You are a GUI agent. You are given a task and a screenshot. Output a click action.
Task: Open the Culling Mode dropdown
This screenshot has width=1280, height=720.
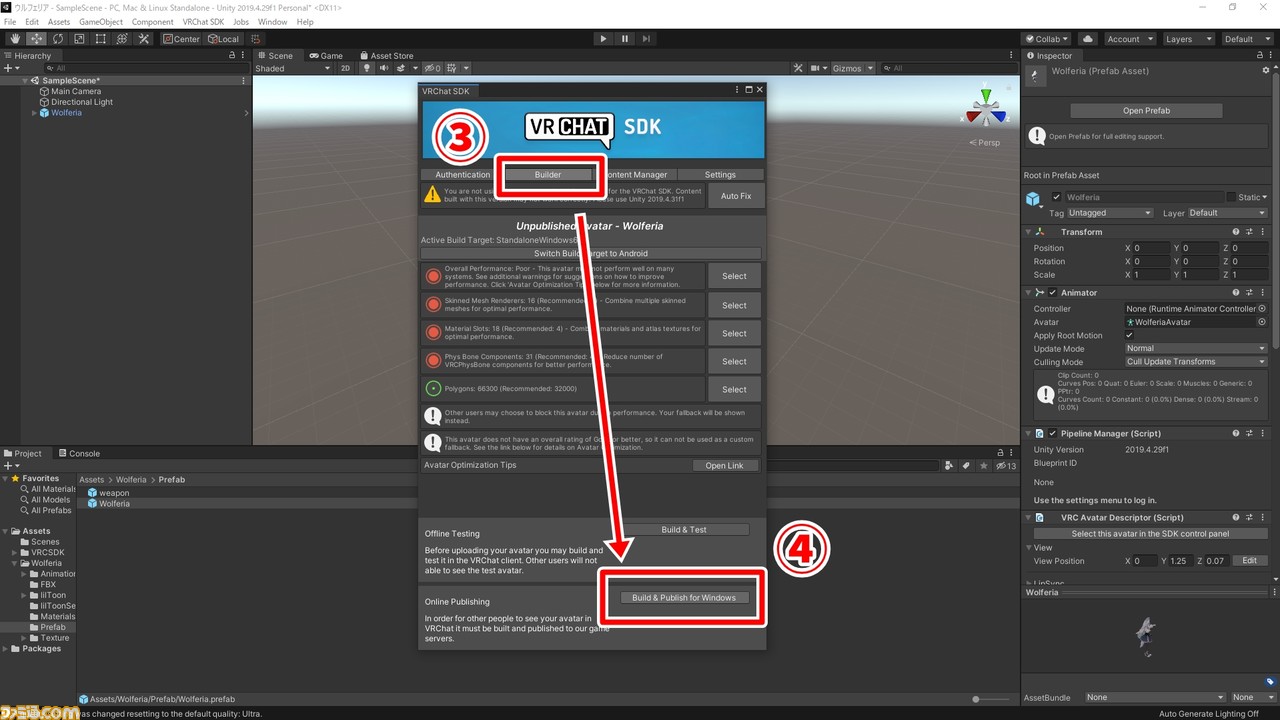(x=1196, y=361)
